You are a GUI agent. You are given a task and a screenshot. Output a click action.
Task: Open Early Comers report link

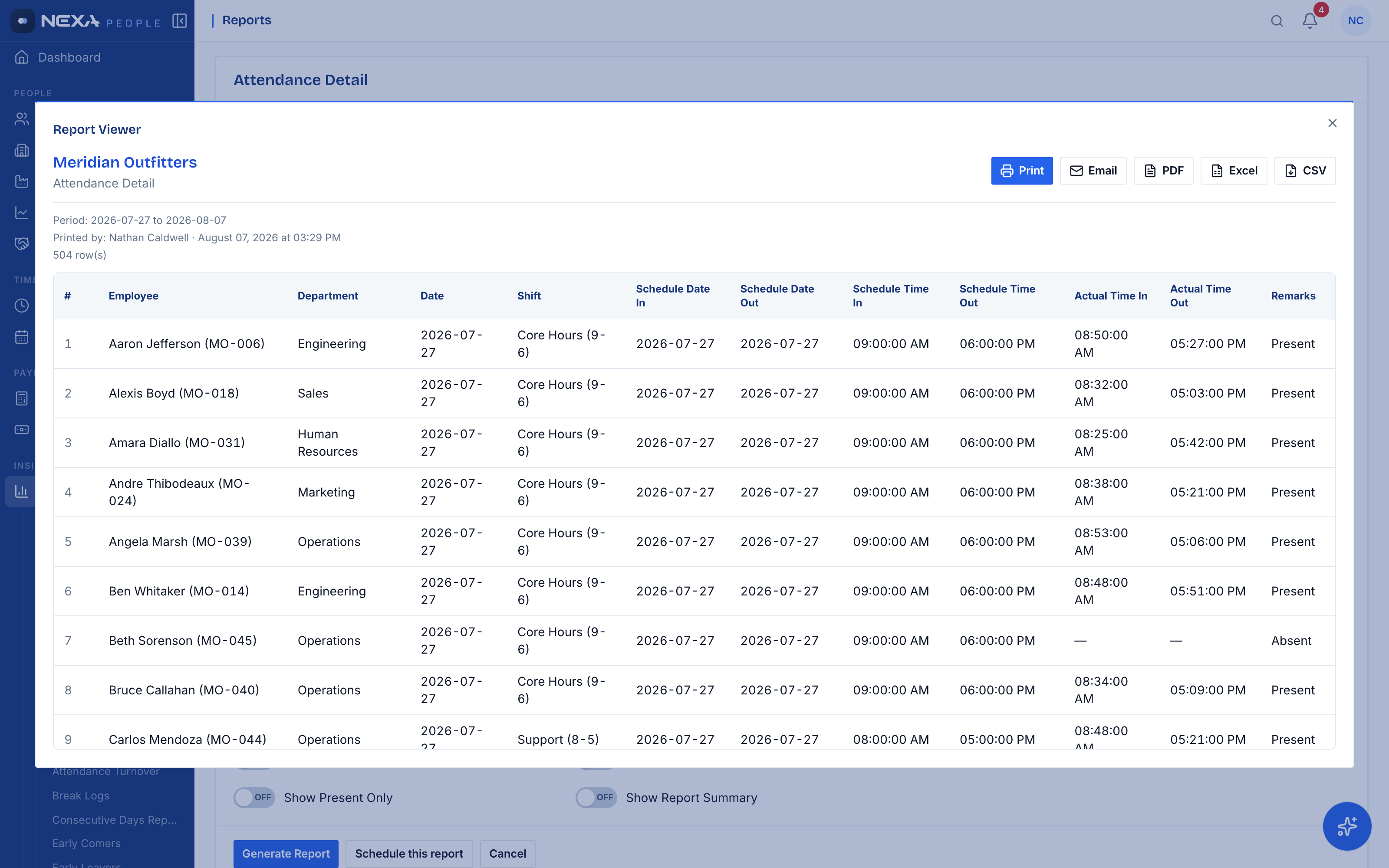pyautogui.click(x=86, y=843)
